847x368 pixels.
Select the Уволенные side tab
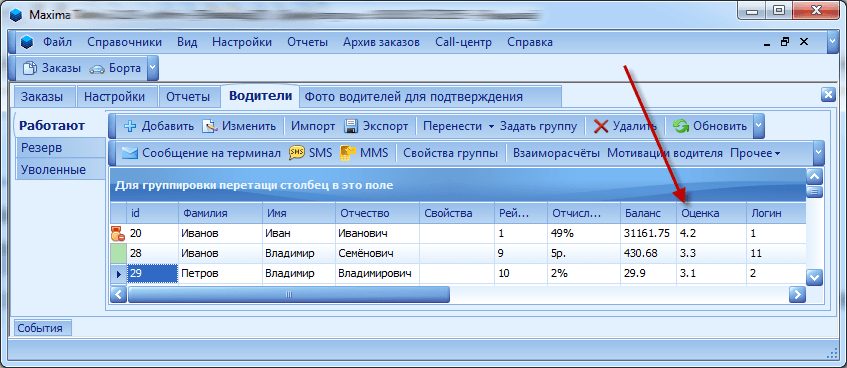(60, 170)
